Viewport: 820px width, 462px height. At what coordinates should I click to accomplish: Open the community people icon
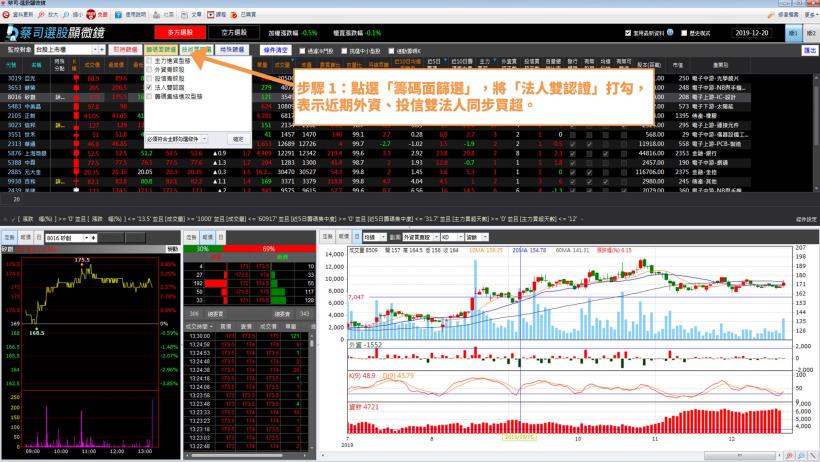point(156,15)
